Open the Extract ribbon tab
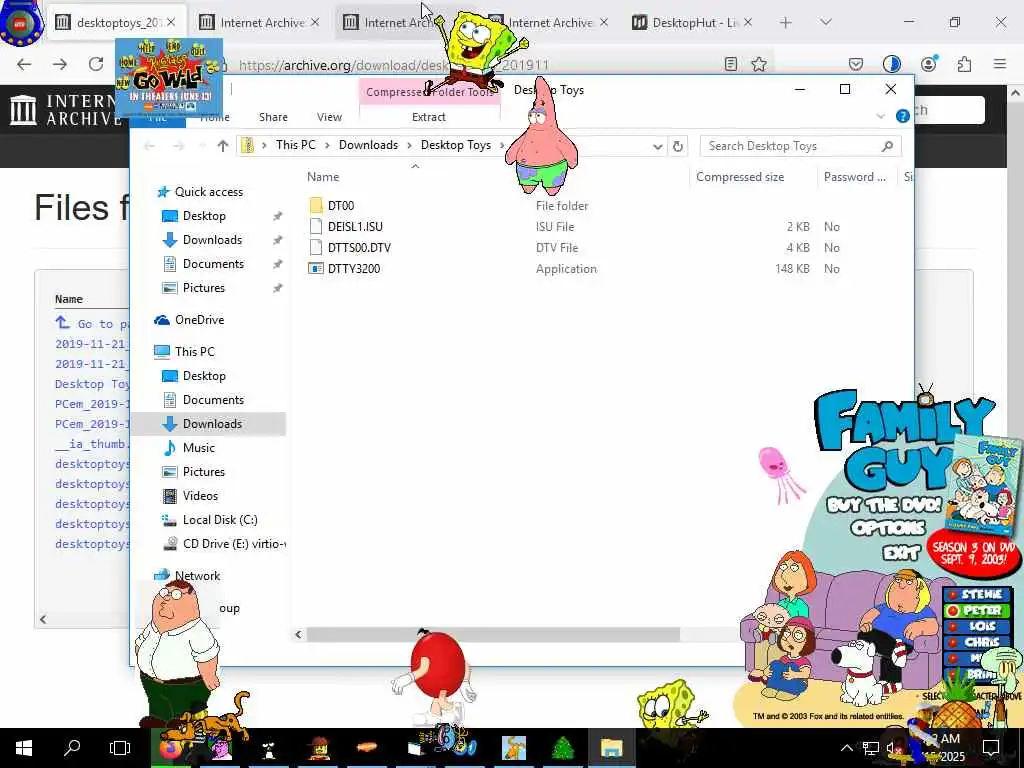The image size is (1024, 768). coord(428,117)
